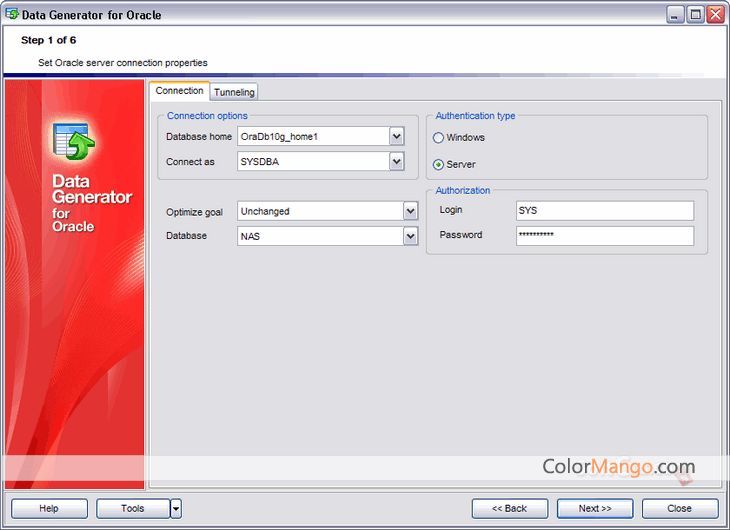Viewport: 730px width, 530px height.
Task: Focus the Login input field
Action: pos(605,211)
